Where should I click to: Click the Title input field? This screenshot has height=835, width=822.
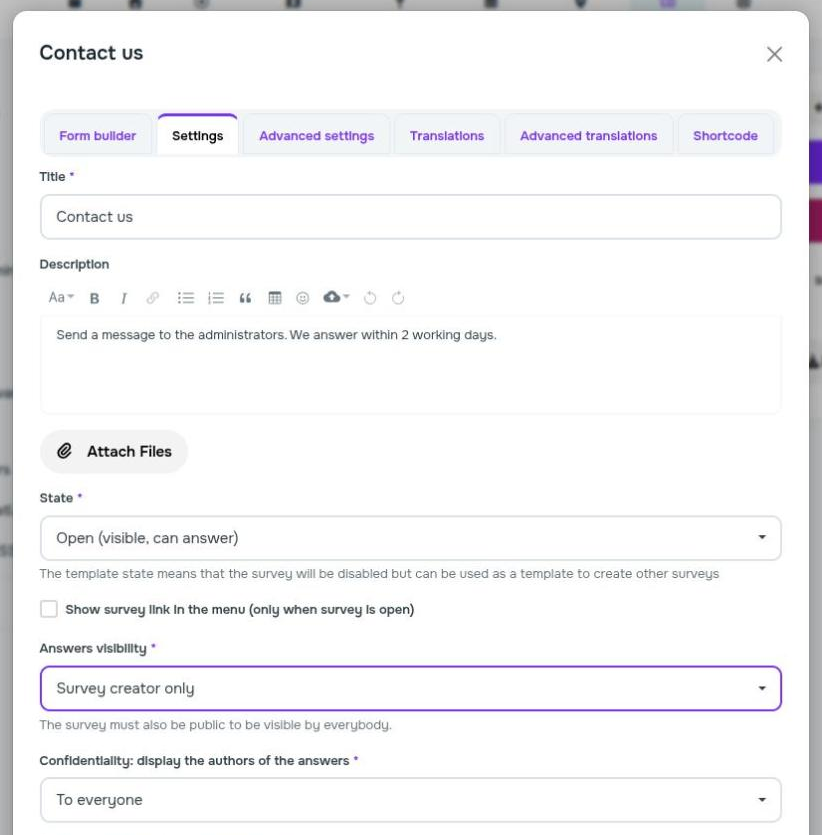(410, 217)
